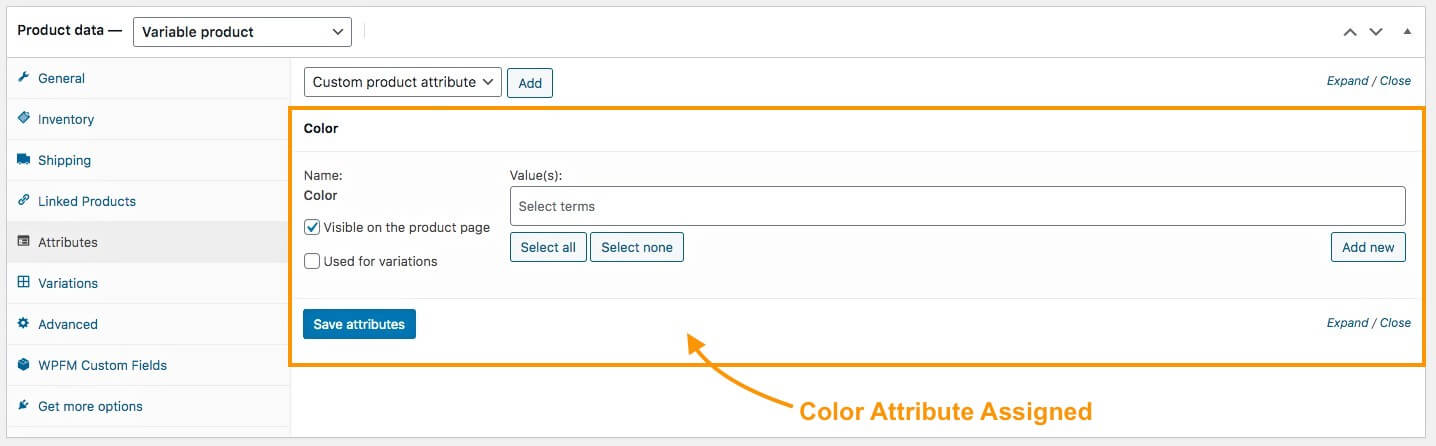
Task: Toggle the Product data panel triangle
Action: (x=1407, y=32)
